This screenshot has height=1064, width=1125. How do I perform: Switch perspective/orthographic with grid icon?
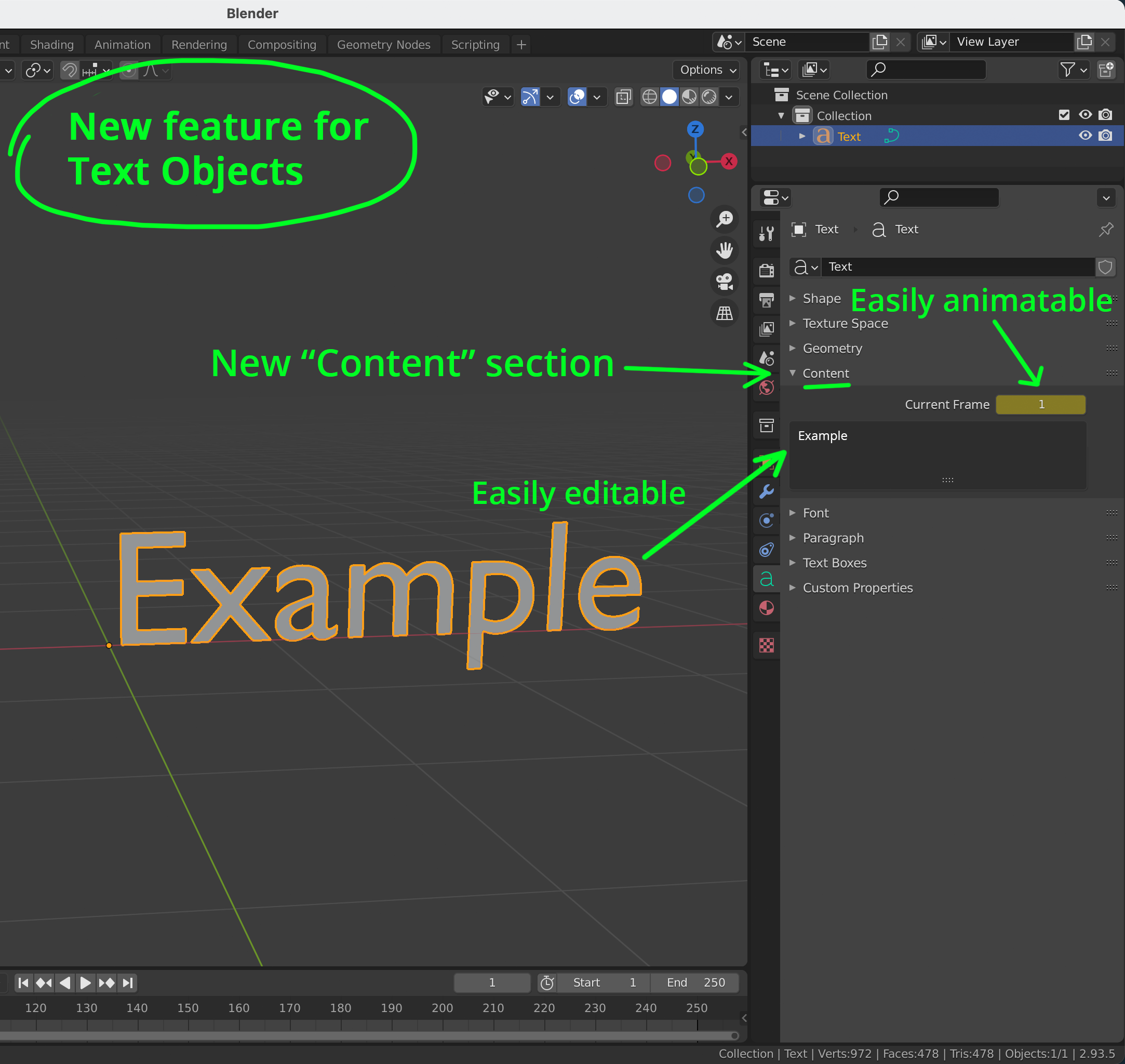[x=725, y=313]
